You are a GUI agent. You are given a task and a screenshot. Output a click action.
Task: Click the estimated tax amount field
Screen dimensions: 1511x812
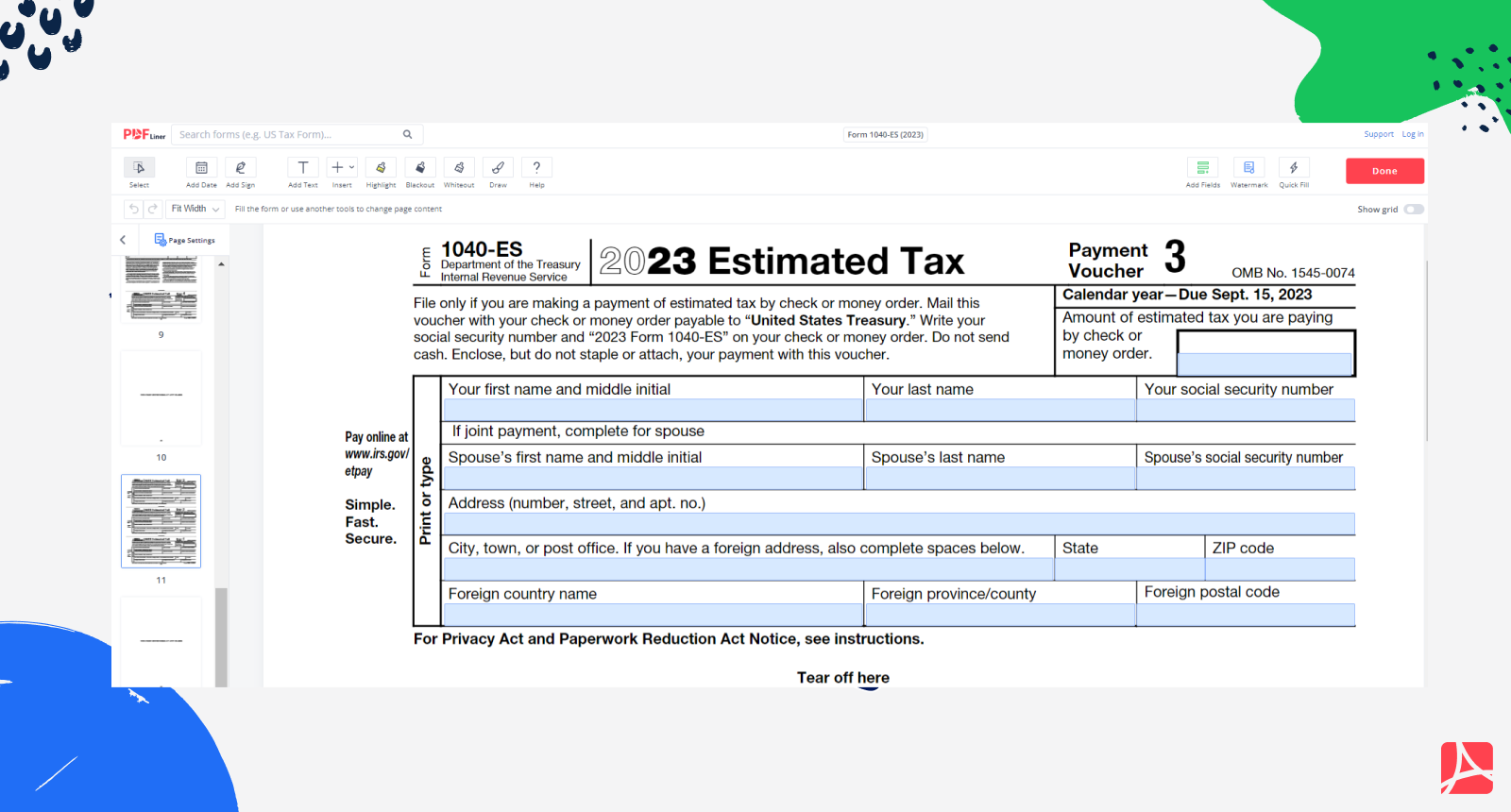(1265, 364)
